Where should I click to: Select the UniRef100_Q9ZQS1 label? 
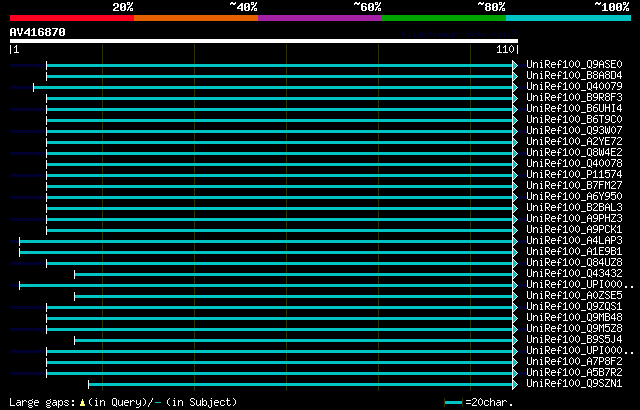click(x=574, y=307)
